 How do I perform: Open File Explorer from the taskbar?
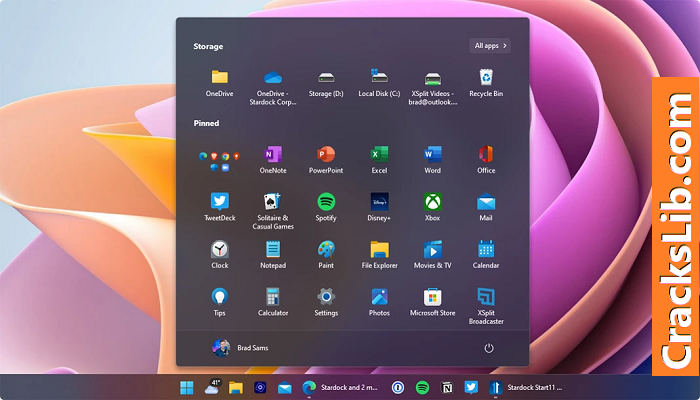click(236, 388)
